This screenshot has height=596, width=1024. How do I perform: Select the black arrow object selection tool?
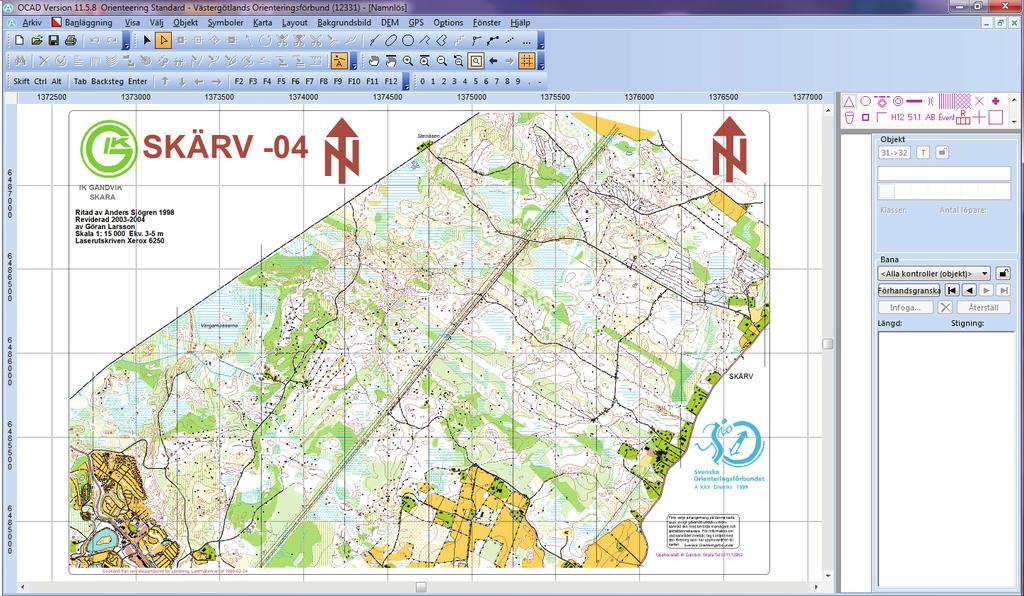click(147, 40)
